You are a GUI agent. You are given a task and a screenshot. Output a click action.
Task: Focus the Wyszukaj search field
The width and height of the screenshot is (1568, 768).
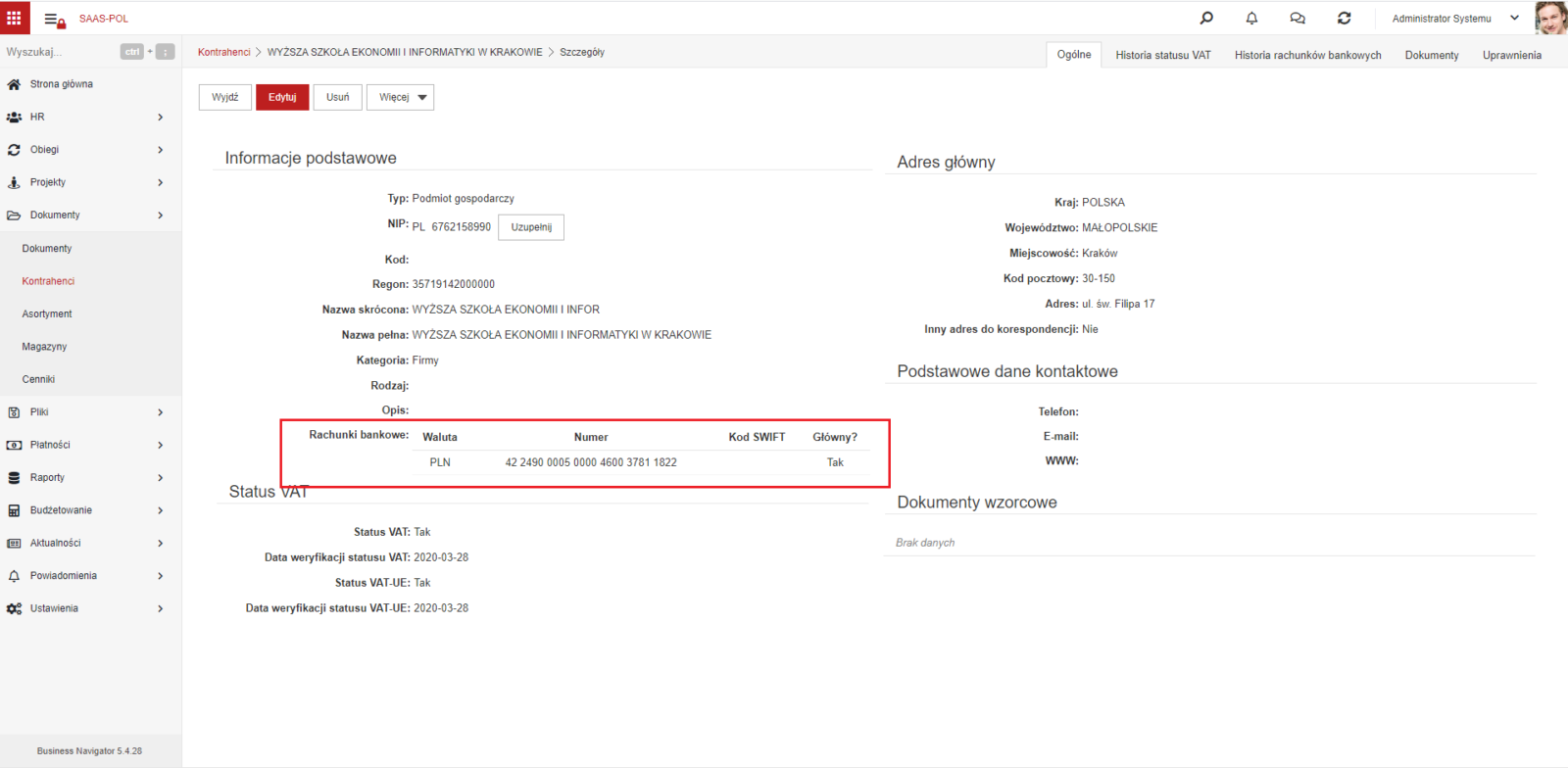(59, 52)
